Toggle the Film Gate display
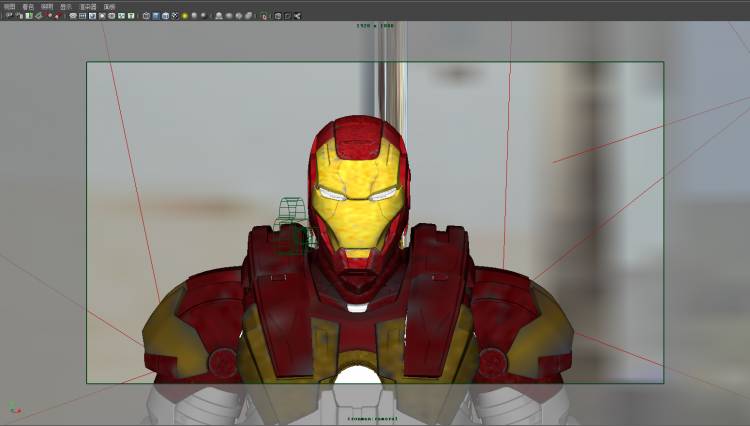 [x=82, y=16]
